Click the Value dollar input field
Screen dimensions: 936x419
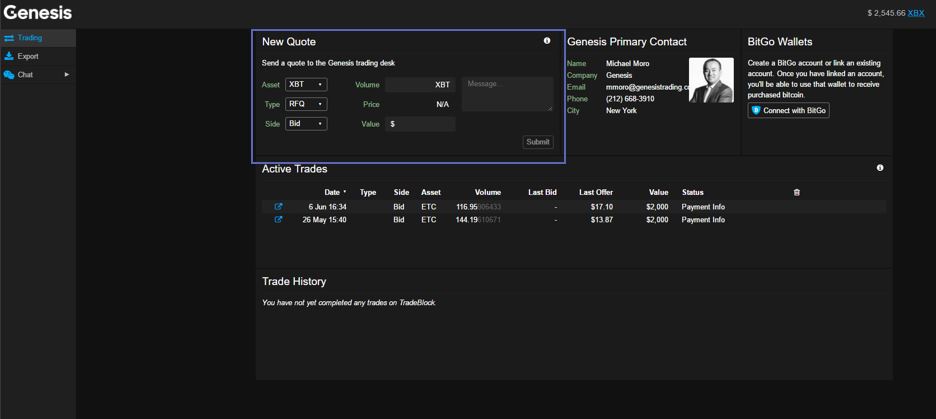(420, 124)
